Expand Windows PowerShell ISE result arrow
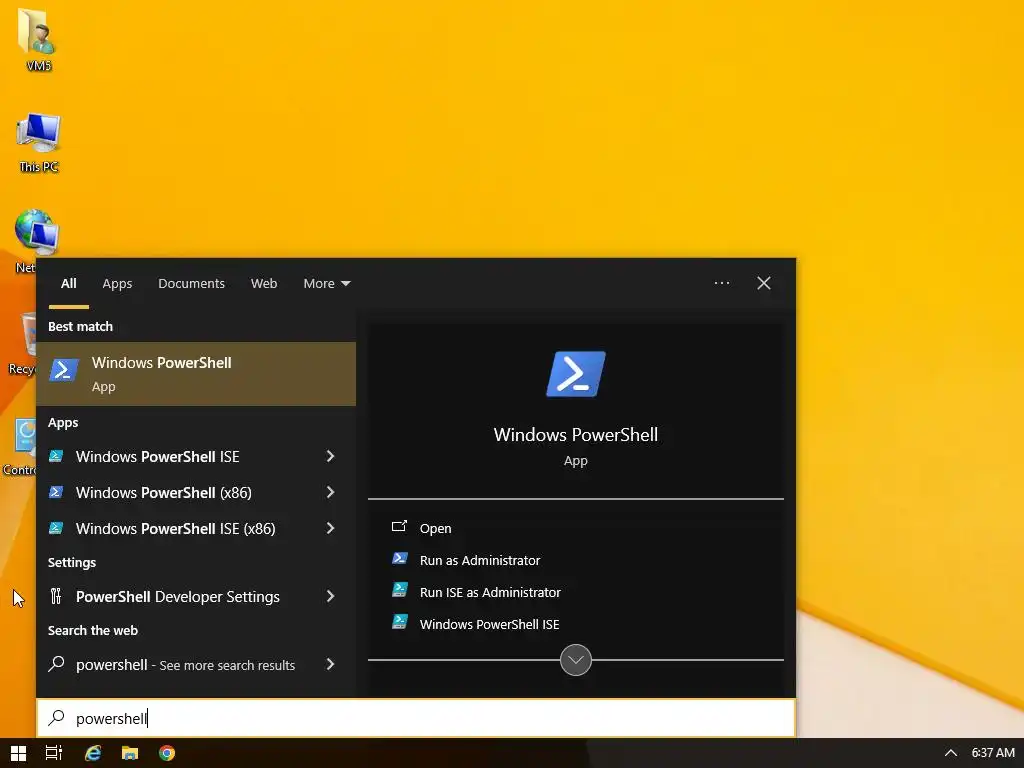The image size is (1024, 768). tap(330, 456)
